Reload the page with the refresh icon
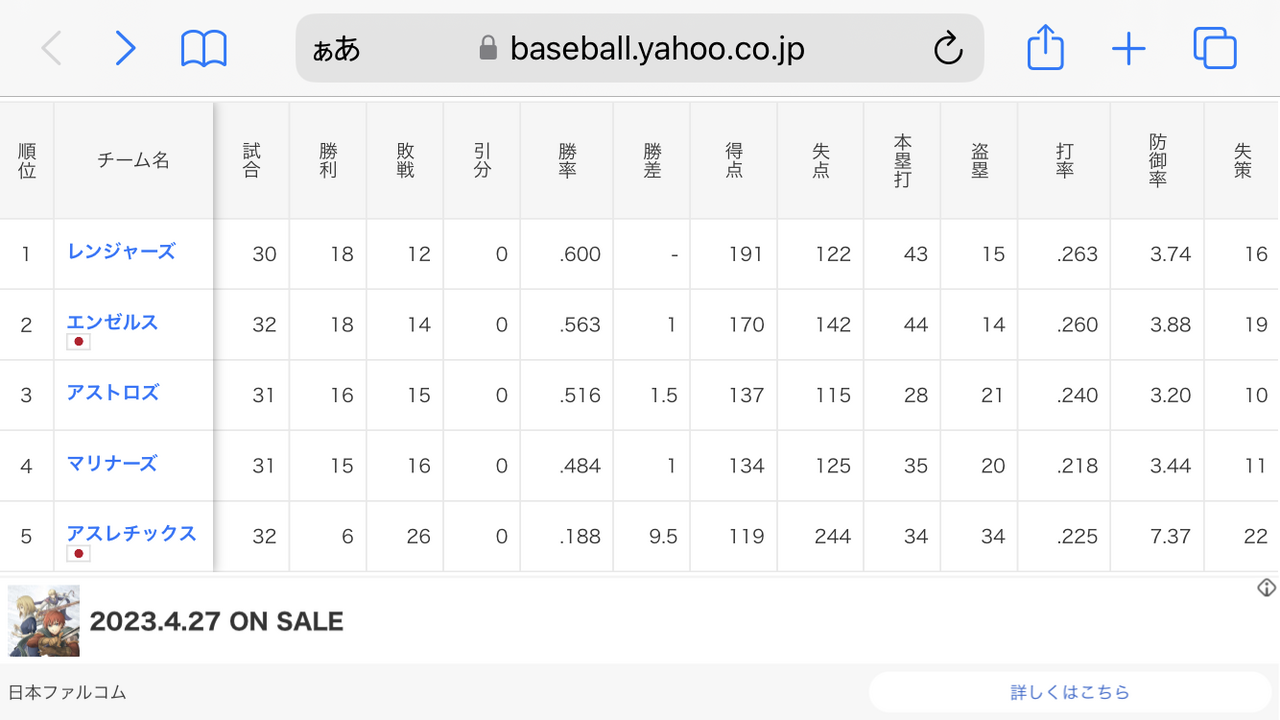1280x720 pixels. tap(947, 48)
